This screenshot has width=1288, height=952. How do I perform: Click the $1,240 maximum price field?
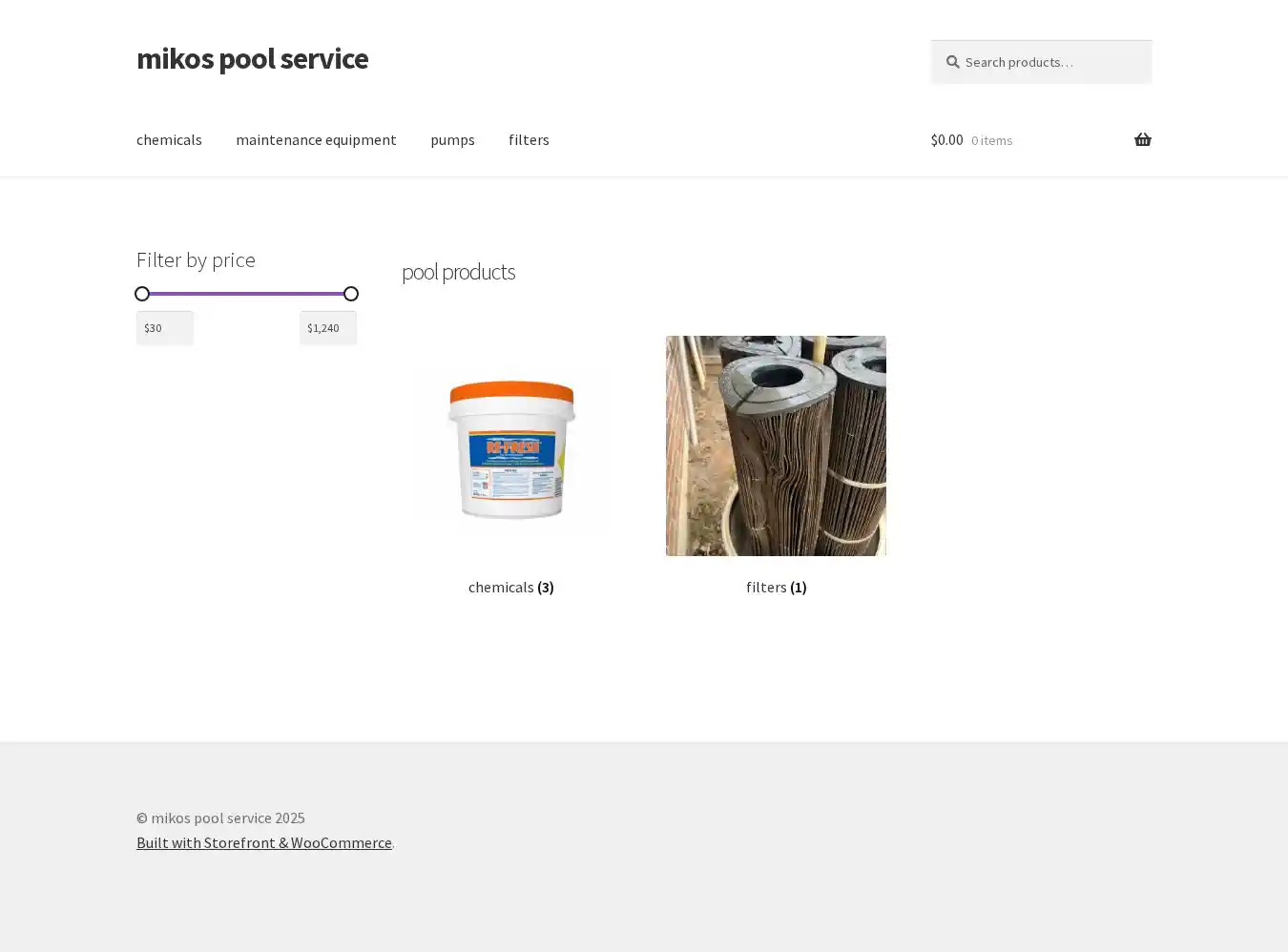pyautogui.click(x=327, y=328)
